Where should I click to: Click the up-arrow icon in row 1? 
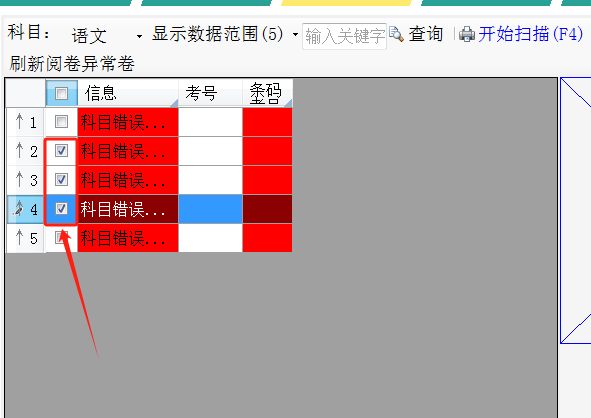click(20, 122)
